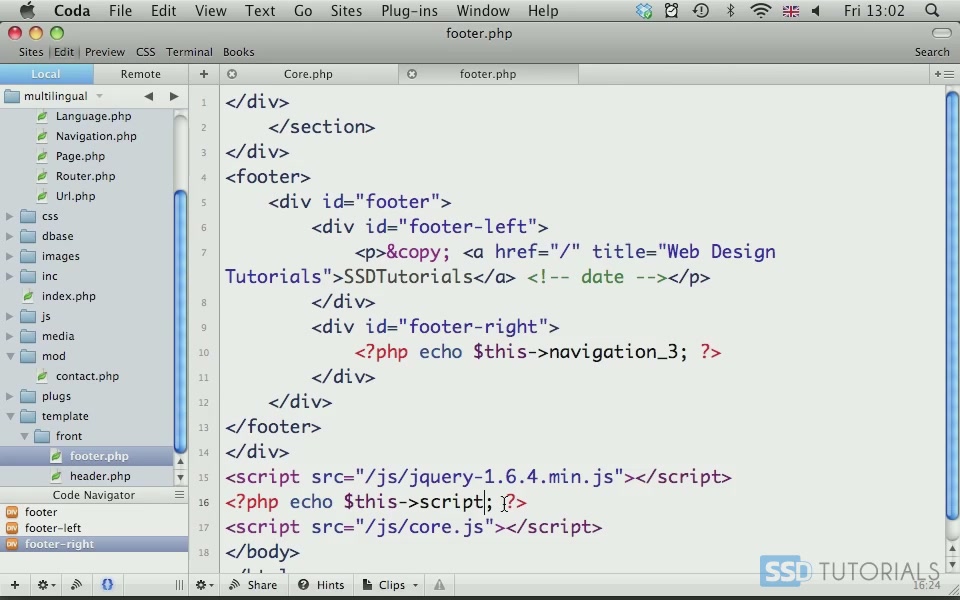Viewport: 960px width, 600px height.
Task: Open Language.php in file list
Action: pos(93,116)
